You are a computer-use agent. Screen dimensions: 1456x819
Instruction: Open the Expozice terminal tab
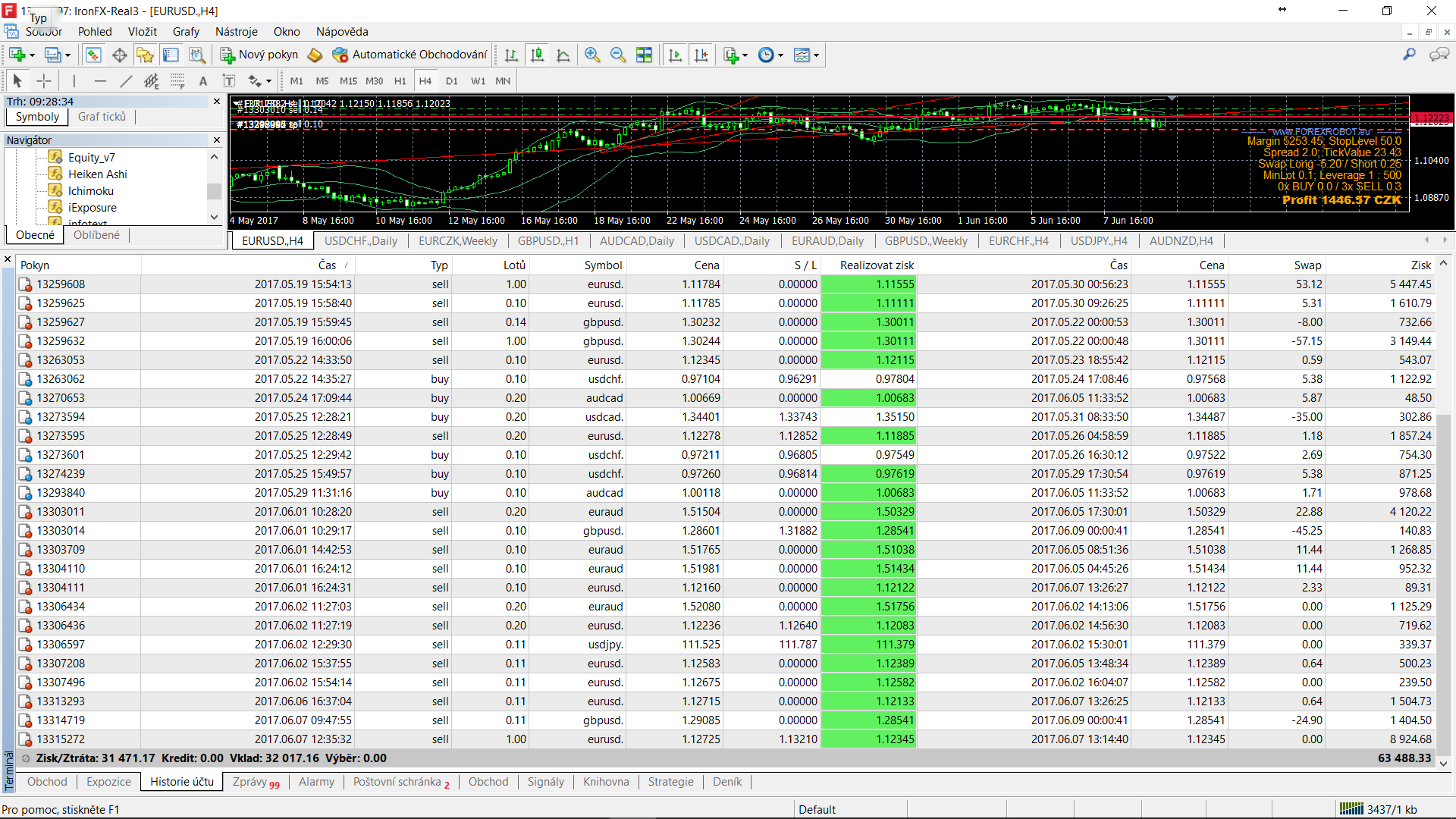point(108,782)
